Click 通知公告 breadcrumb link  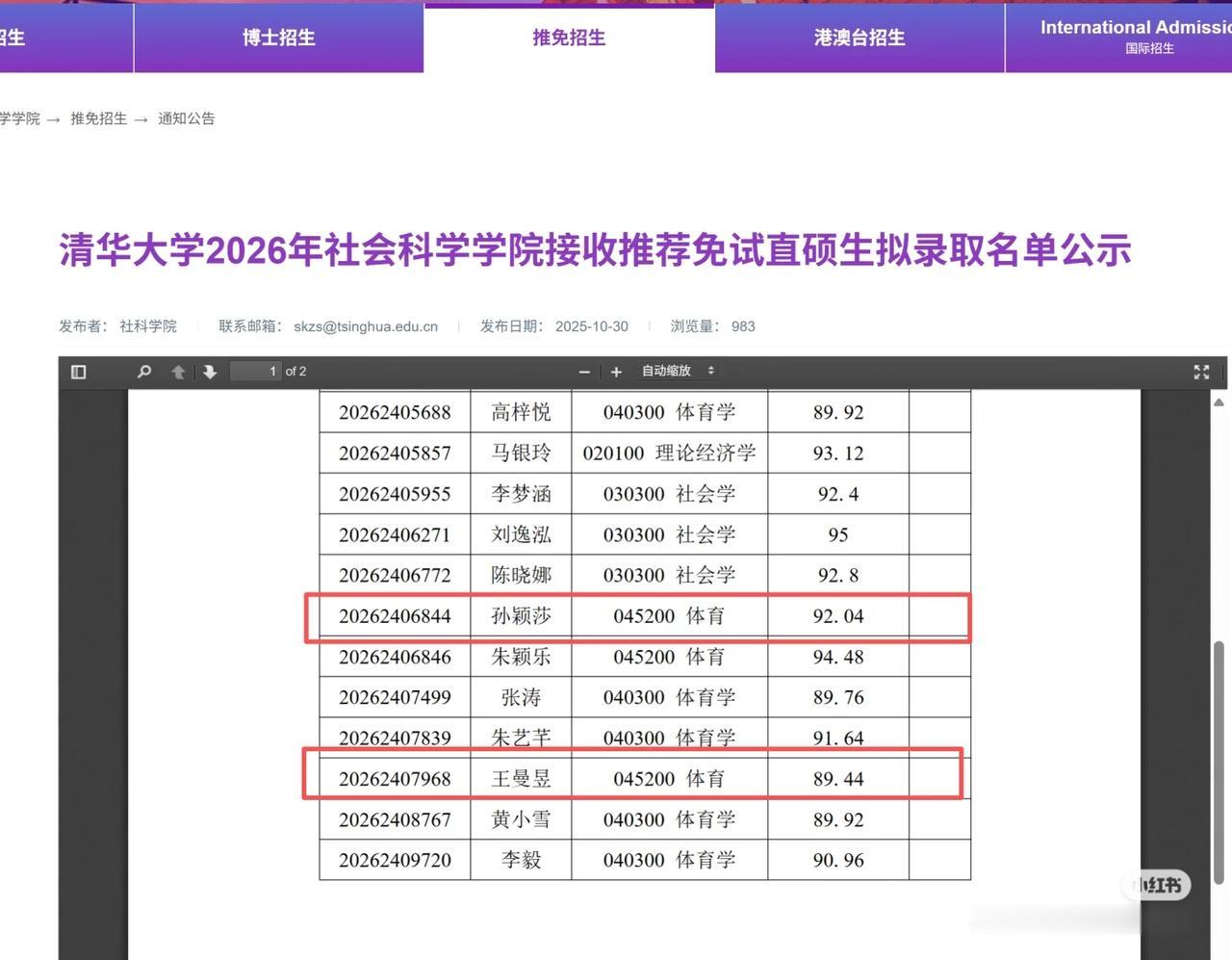click(x=186, y=118)
